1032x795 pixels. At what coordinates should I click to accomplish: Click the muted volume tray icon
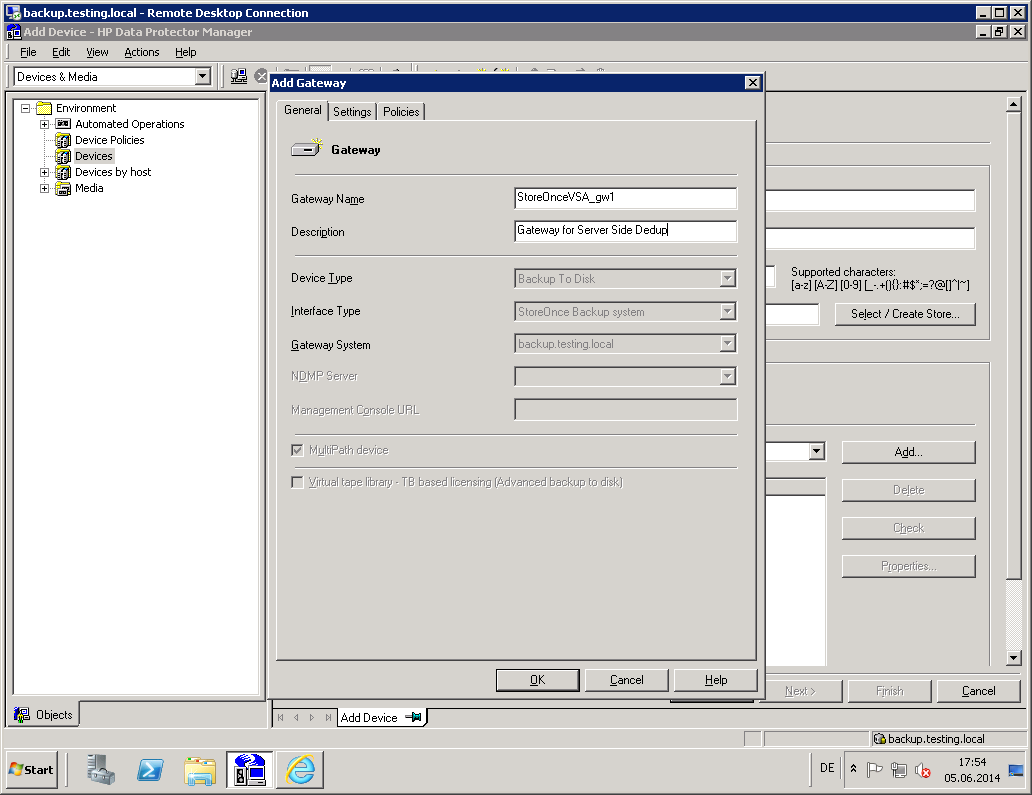tap(923, 770)
